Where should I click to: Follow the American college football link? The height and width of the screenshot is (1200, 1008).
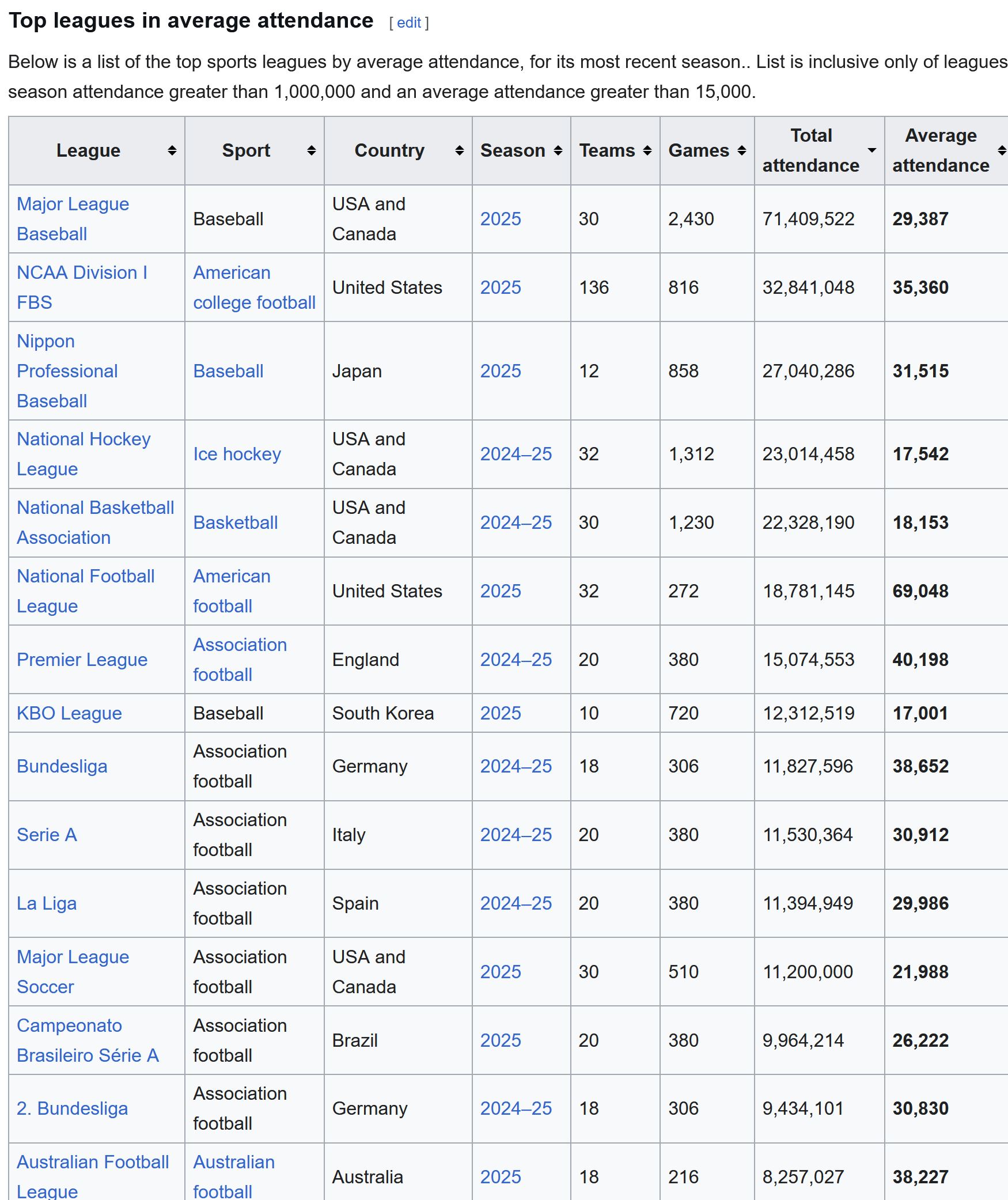coord(254,287)
